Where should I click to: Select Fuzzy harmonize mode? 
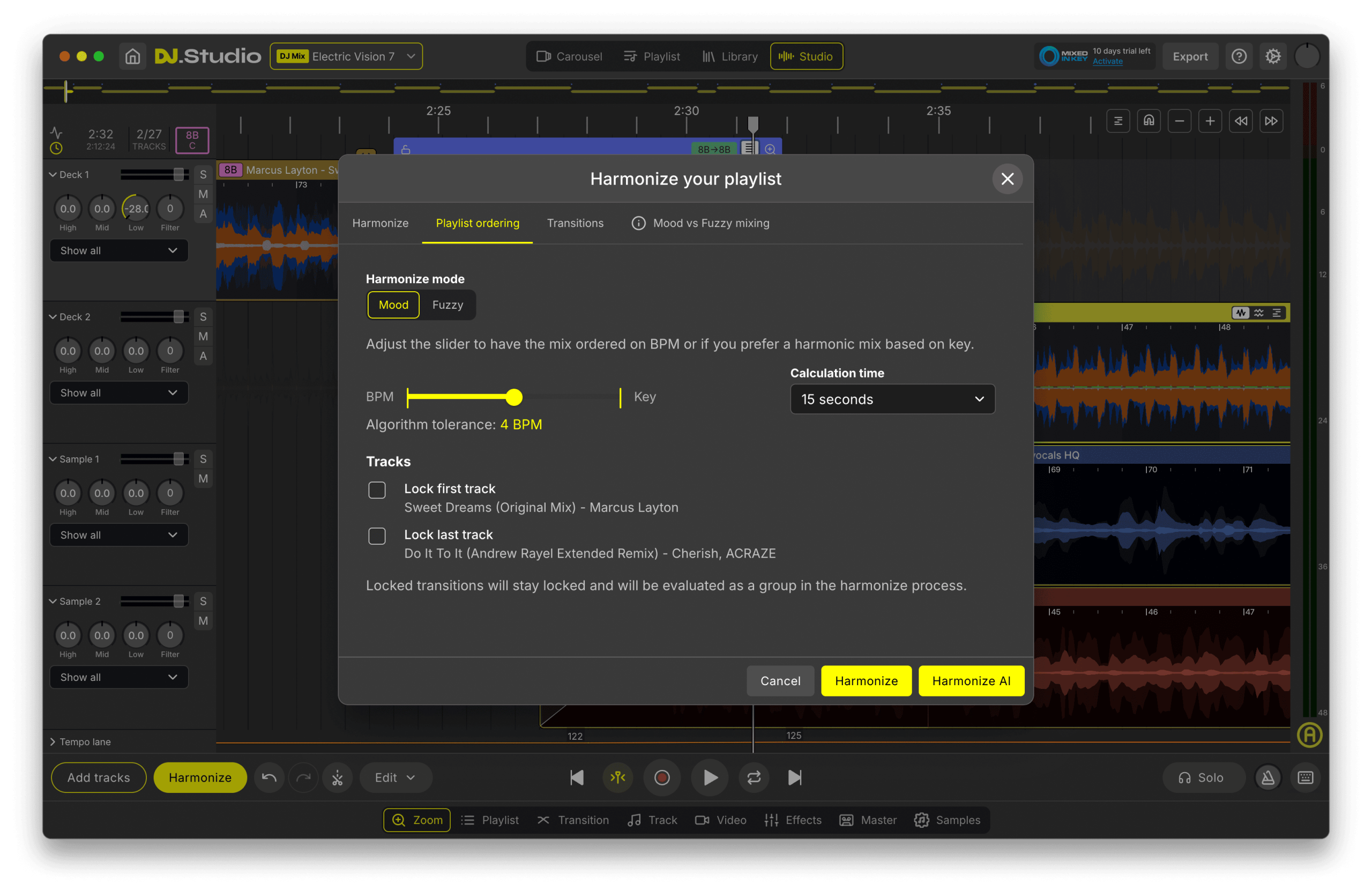tap(448, 305)
